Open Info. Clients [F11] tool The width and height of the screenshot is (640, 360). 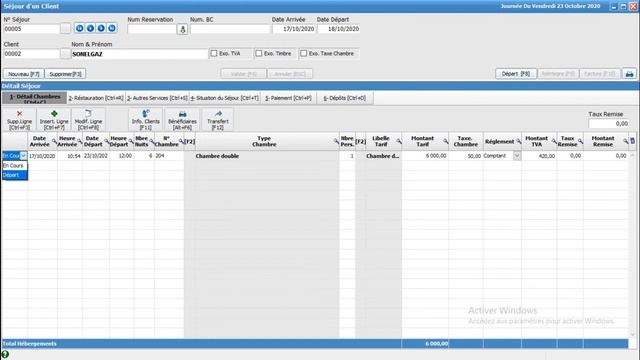[x=146, y=120]
